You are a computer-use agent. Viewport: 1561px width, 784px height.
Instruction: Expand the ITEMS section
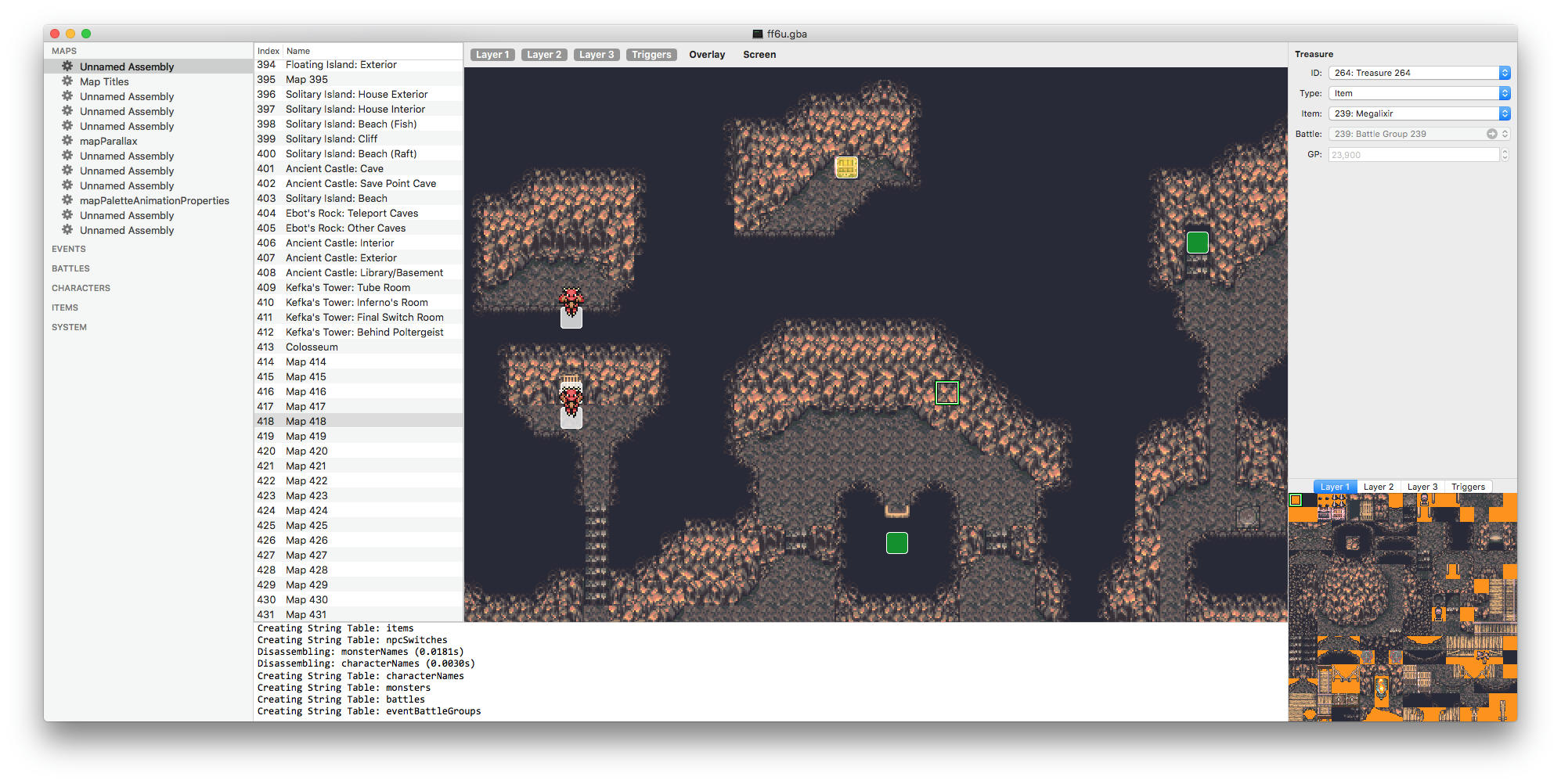click(x=65, y=307)
